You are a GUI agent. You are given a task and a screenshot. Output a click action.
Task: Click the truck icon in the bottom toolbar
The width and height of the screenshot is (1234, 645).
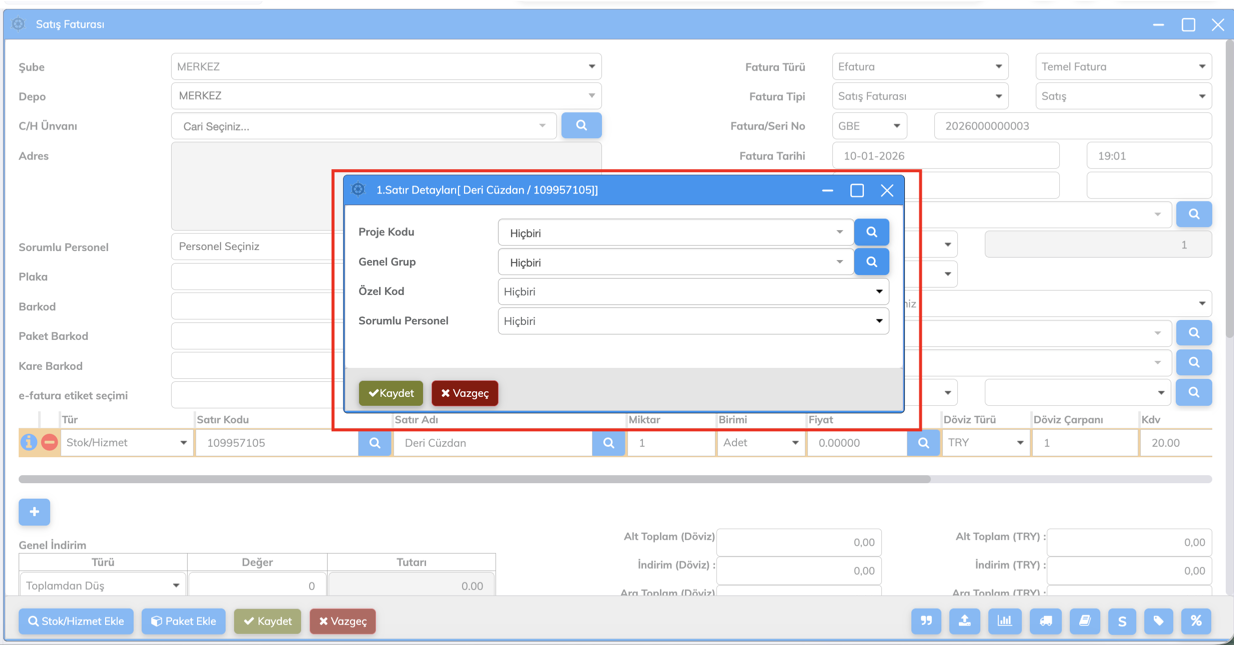(x=1045, y=621)
